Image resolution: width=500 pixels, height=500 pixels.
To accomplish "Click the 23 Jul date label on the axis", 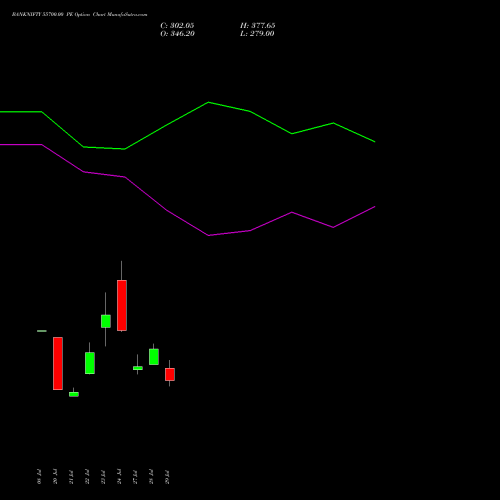I will pos(103,477).
